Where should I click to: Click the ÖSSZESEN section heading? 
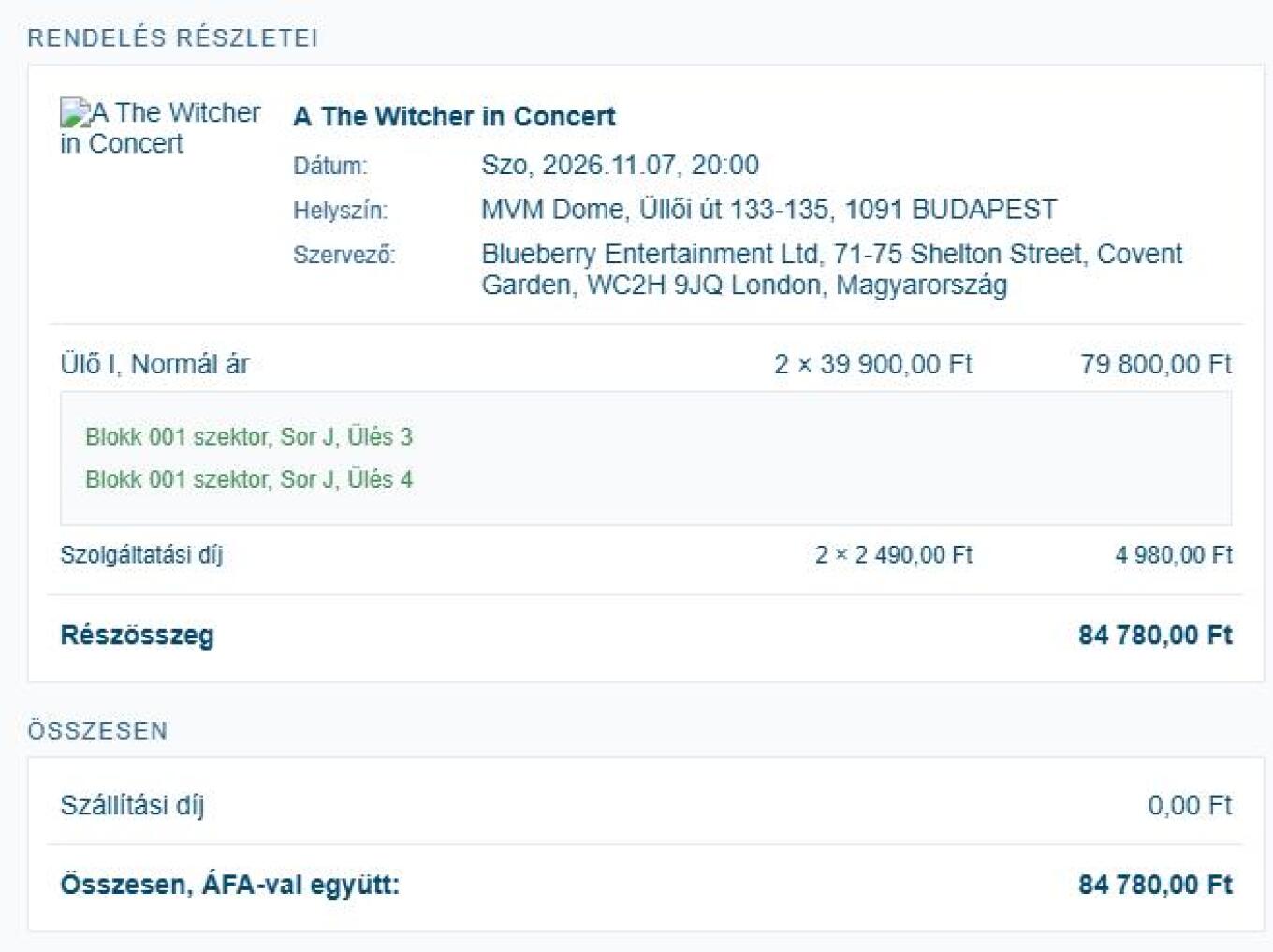tap(97, 731)
